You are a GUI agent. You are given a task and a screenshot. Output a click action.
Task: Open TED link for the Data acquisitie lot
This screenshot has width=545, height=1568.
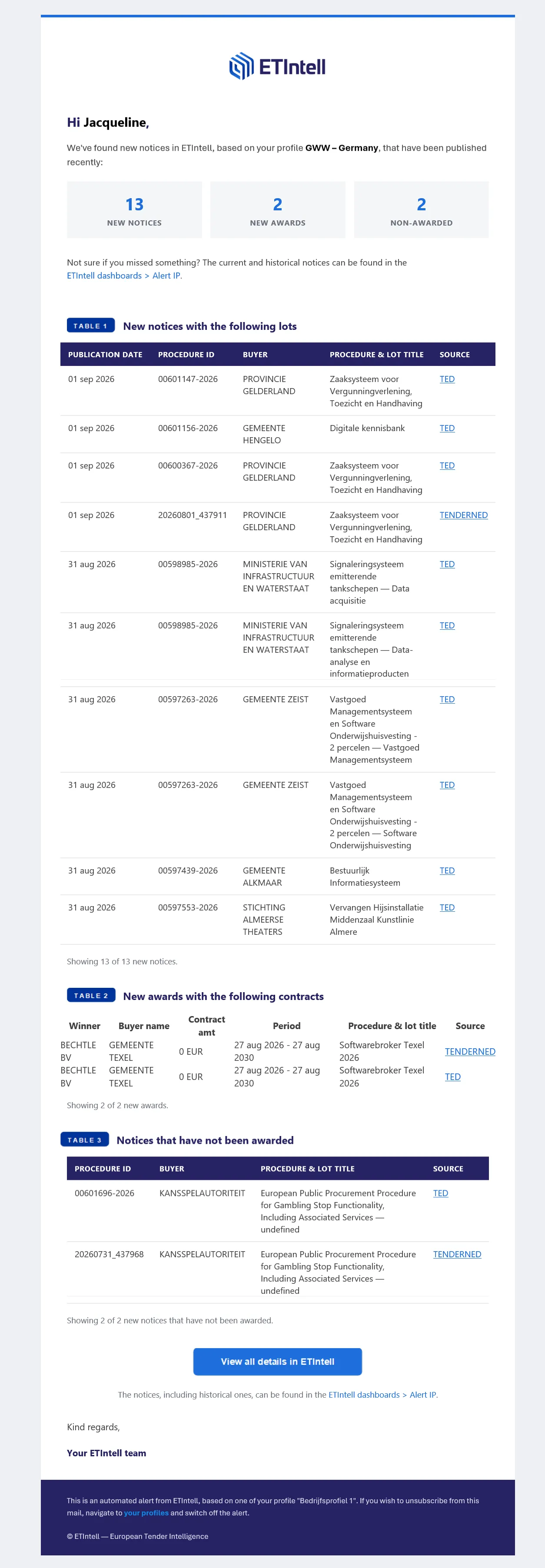pos(447,564)
